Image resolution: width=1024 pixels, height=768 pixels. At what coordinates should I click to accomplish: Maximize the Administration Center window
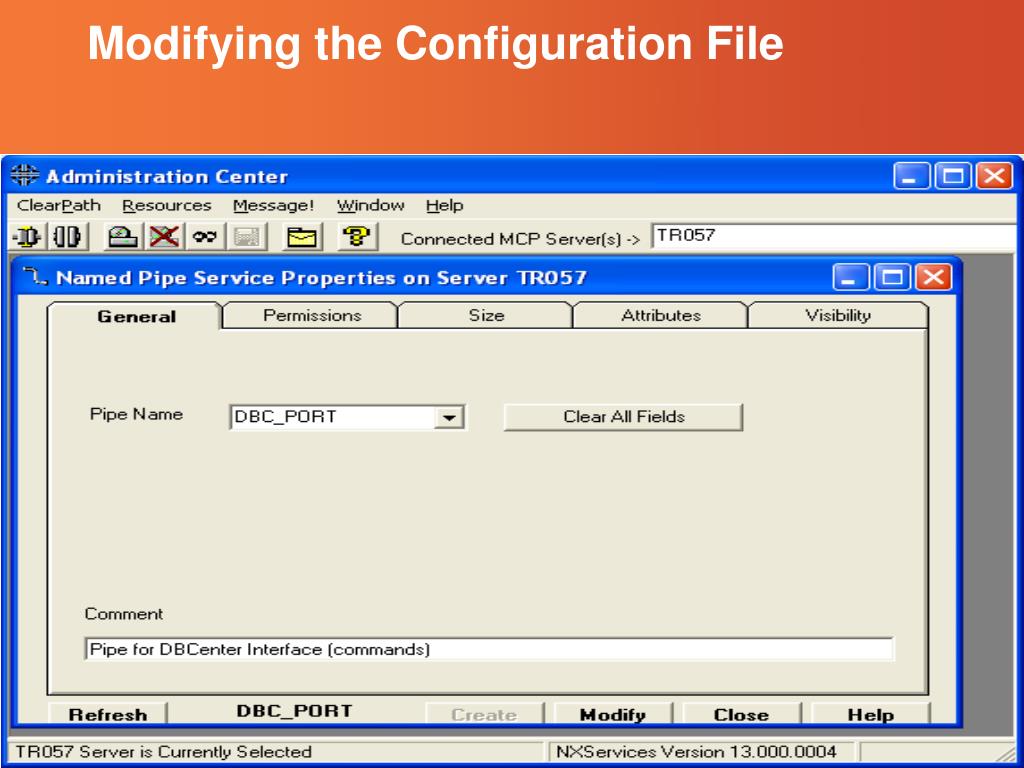pos(952,176)
